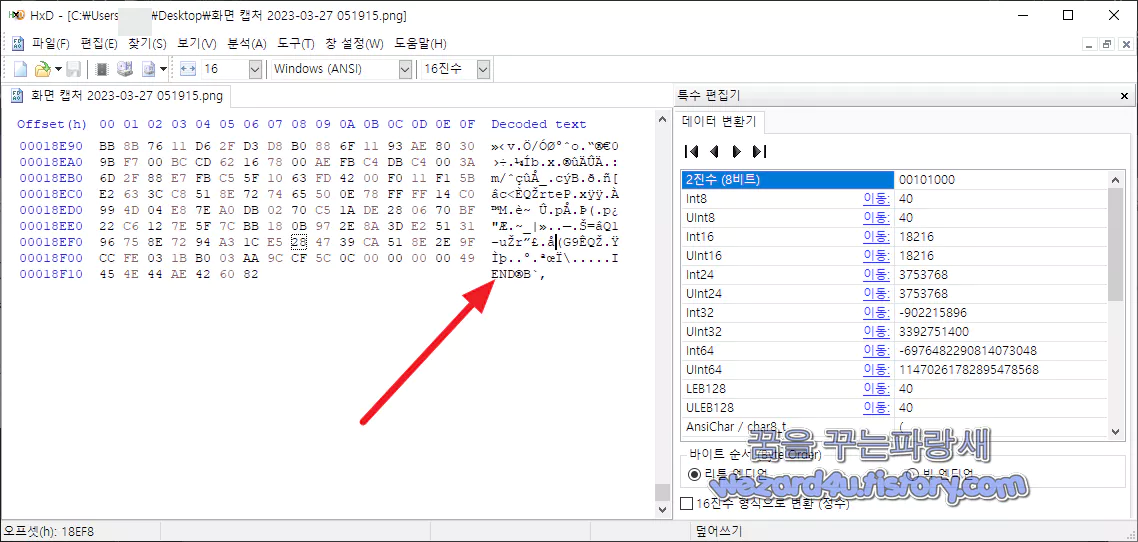Image resolution: width=1138 pixels, height=542 pixels.
Task: Click 이동 link for Int64
Action: (x=877, y=350)
